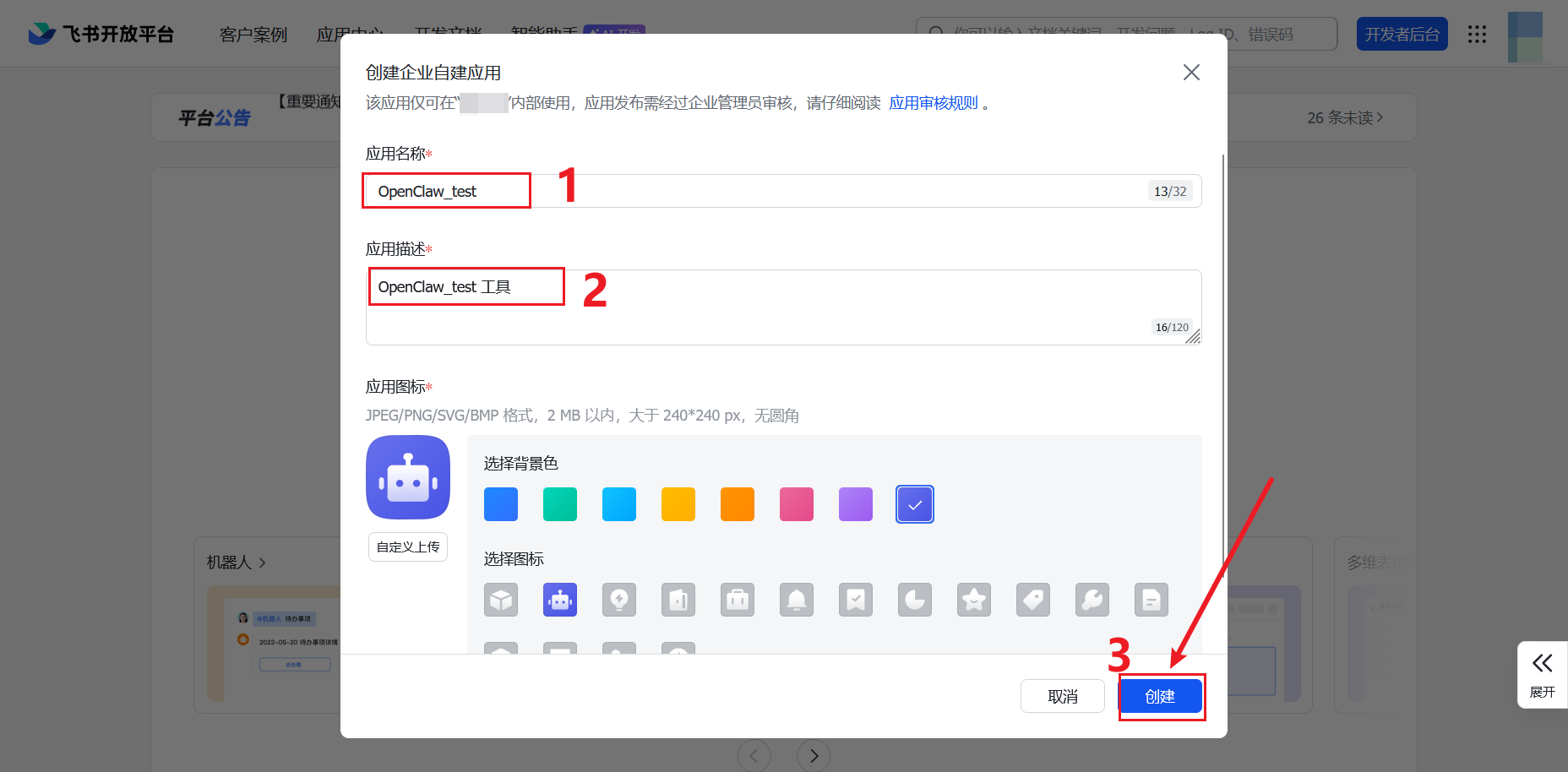Open the app grid launcher in top bar
The height and width of the screenshot is (772, 1568).
(1478, 34)
